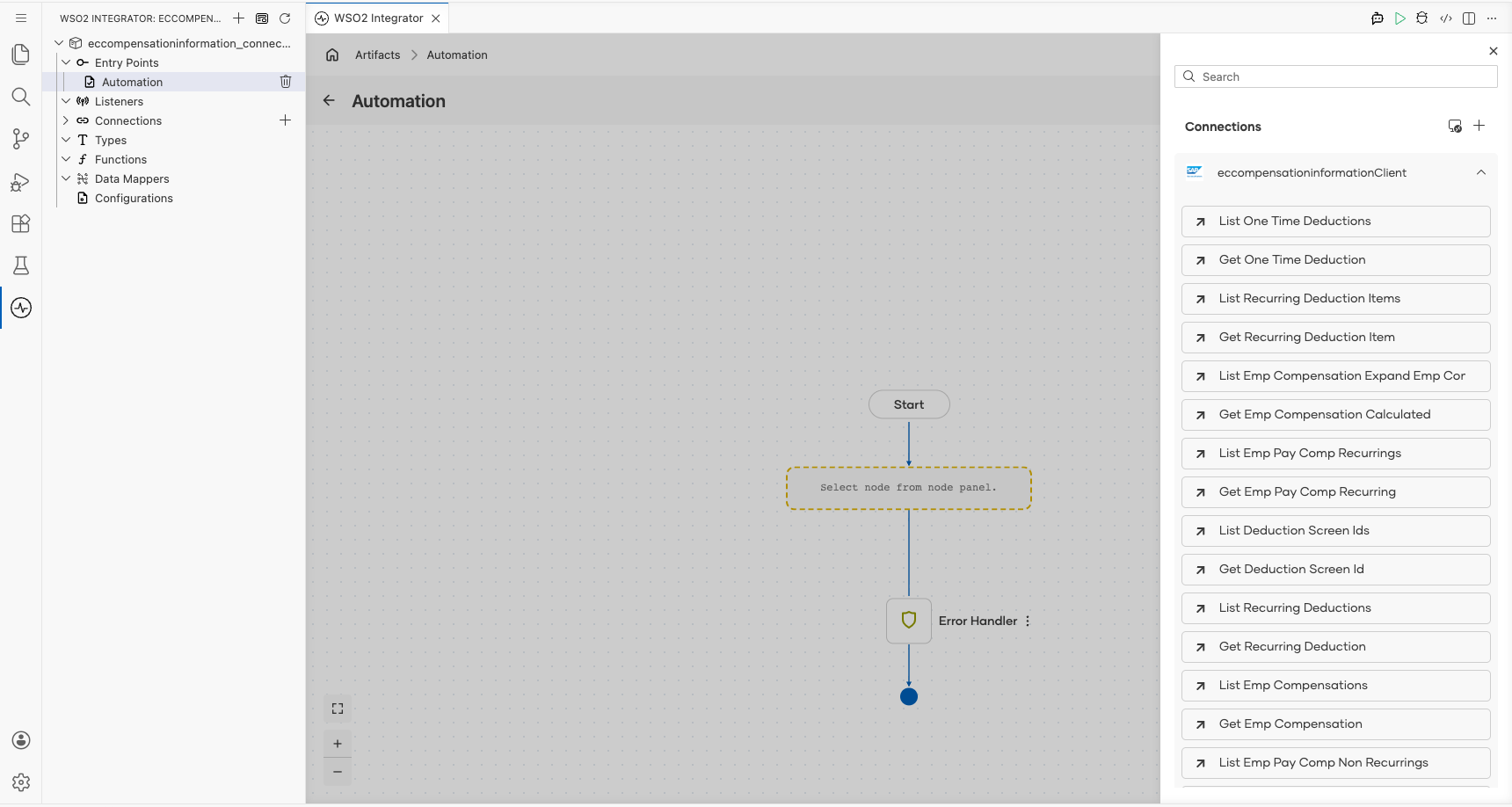Screen dimensions: 1512x807
Task: Fit the diagram to screen
Action: click(338, 709)
